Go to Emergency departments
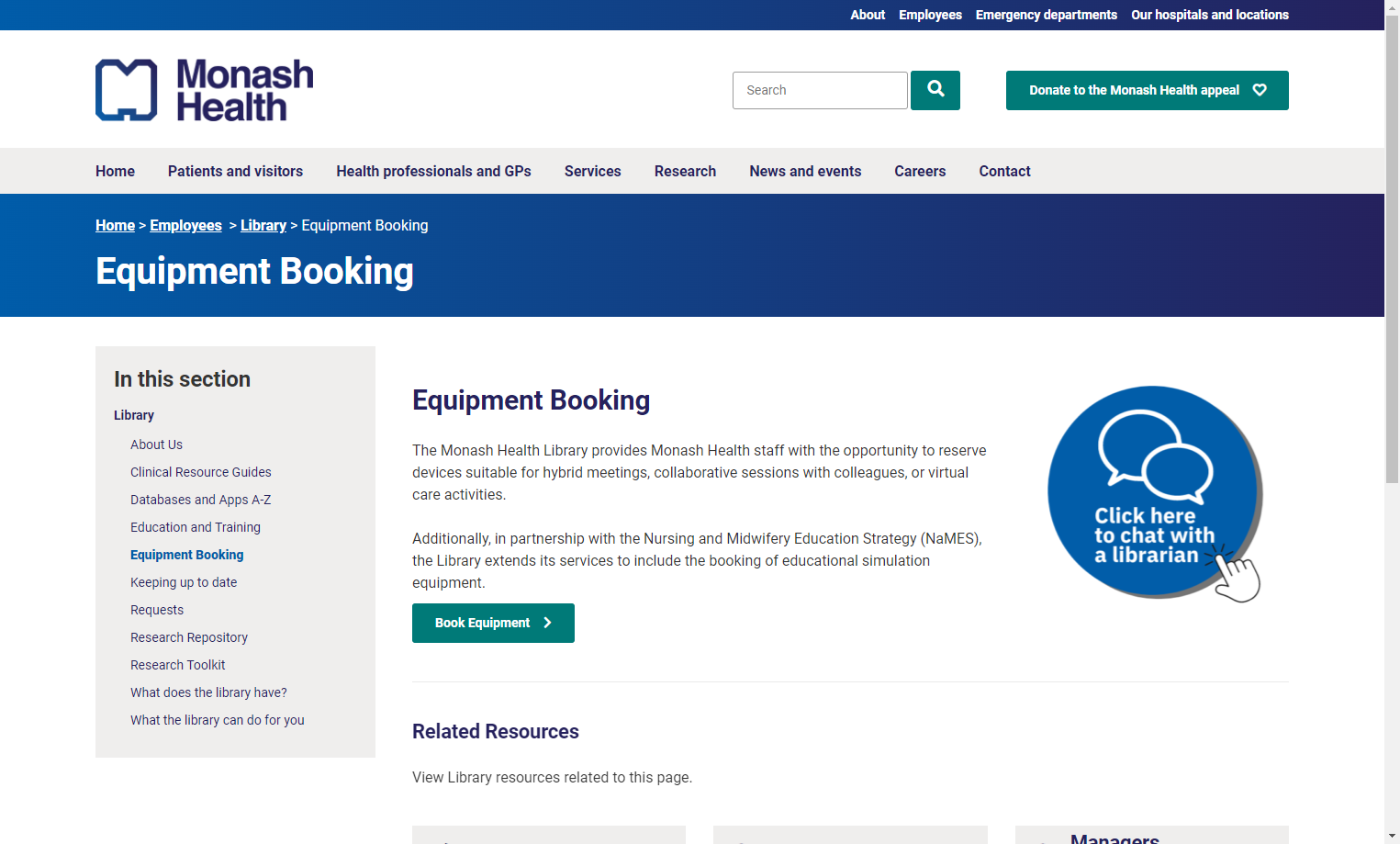This screenshot has width=1400, height=844. coord(1047,15)
